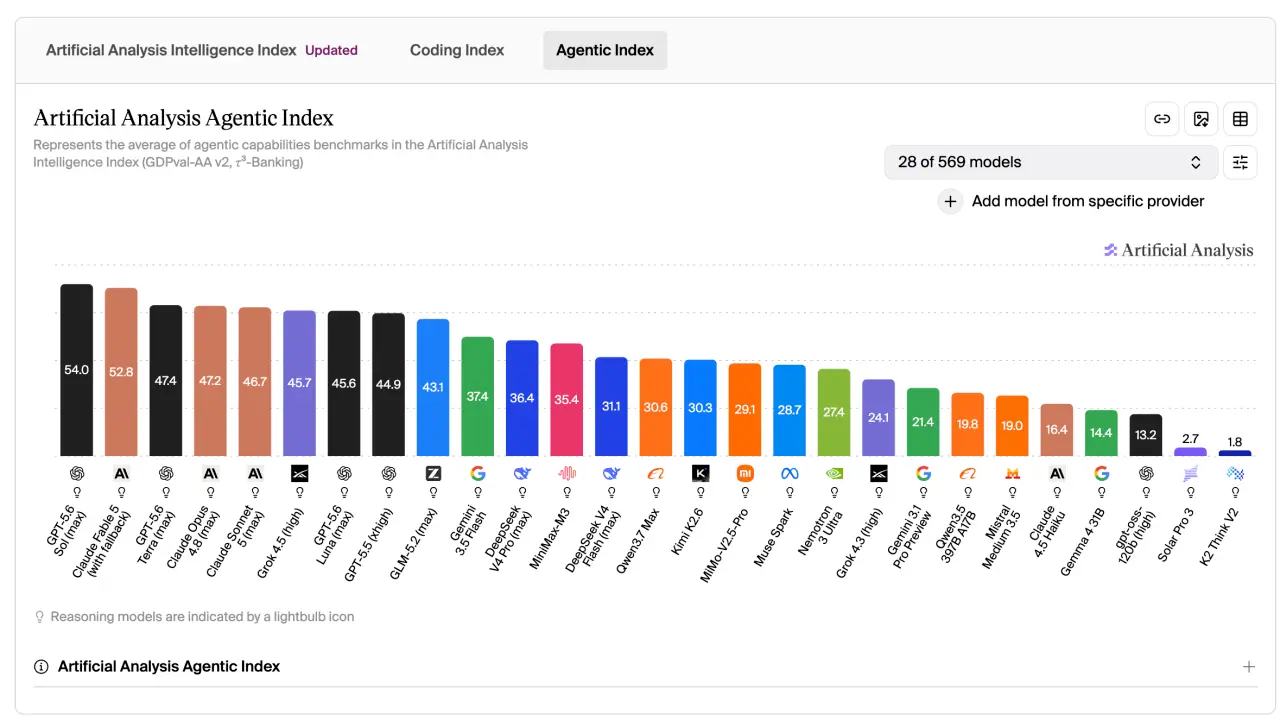This screenshot has width=1280, height=721.
Task: Click the lightbulb icon under GPT-5.5 (xhigh)
Action: pyautogui.click(x=388, y=492)
